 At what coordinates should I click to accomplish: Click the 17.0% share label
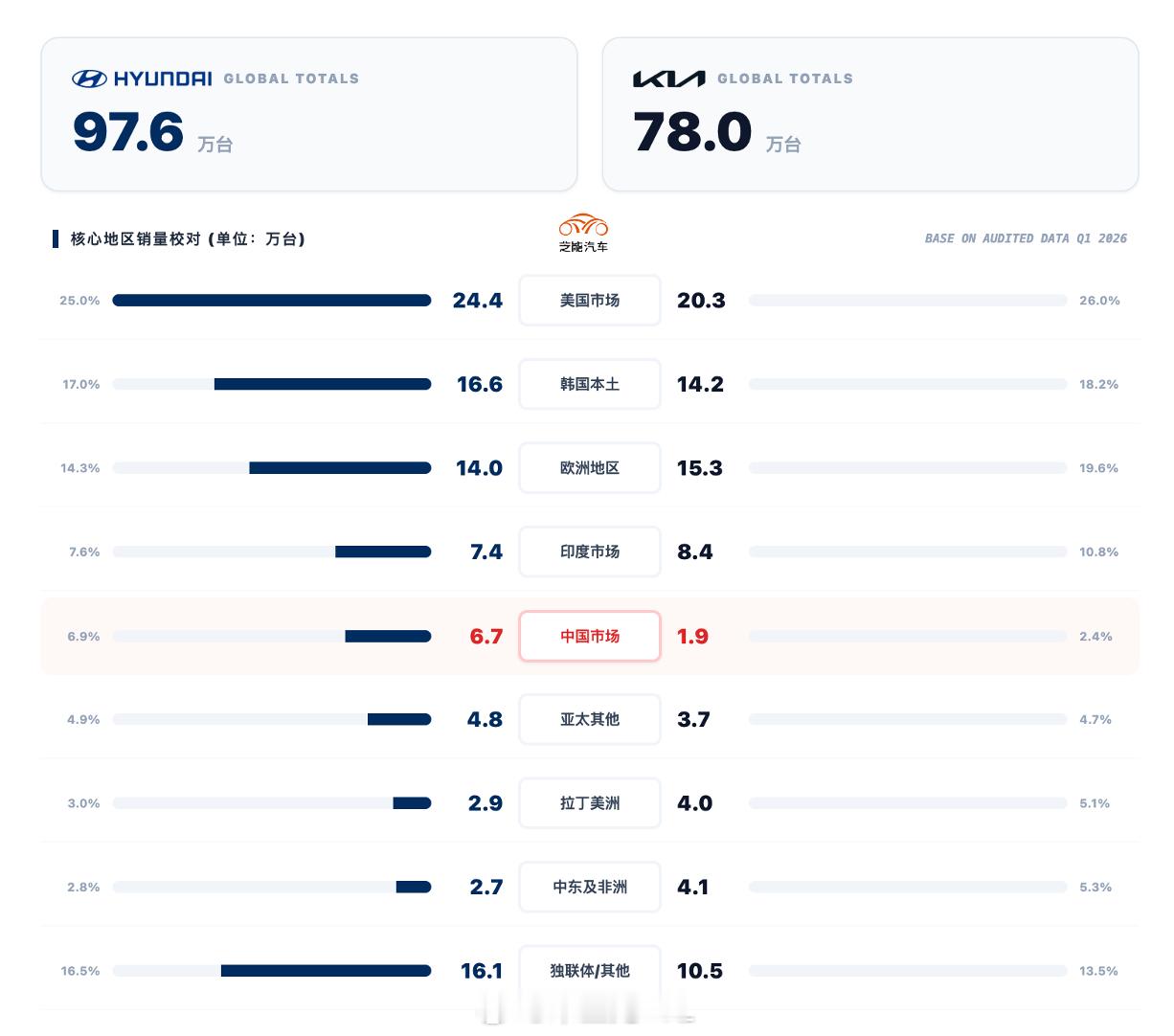click(x=81, y=384)
